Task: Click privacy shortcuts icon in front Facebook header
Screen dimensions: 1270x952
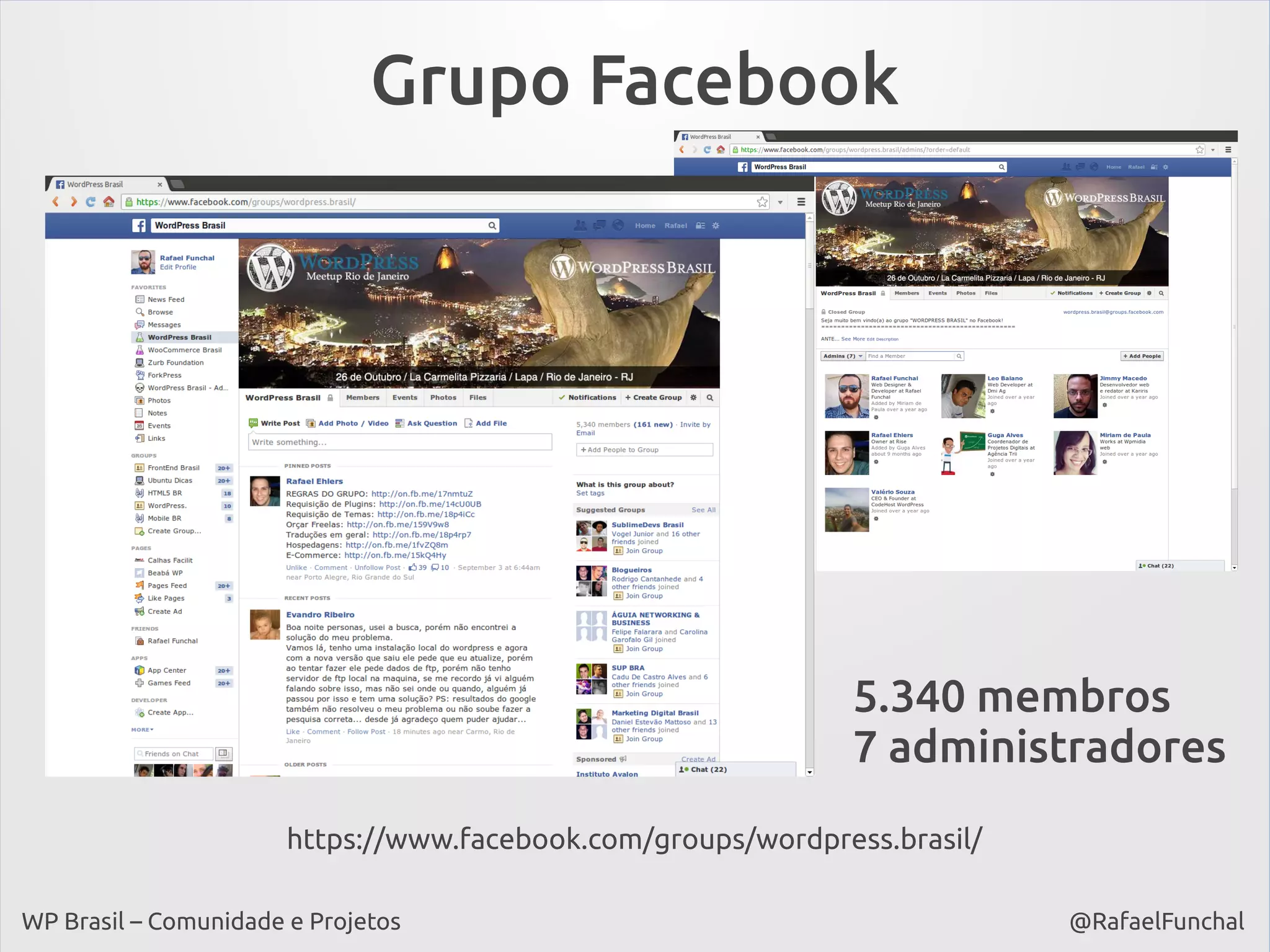Action: coord(700,226)
